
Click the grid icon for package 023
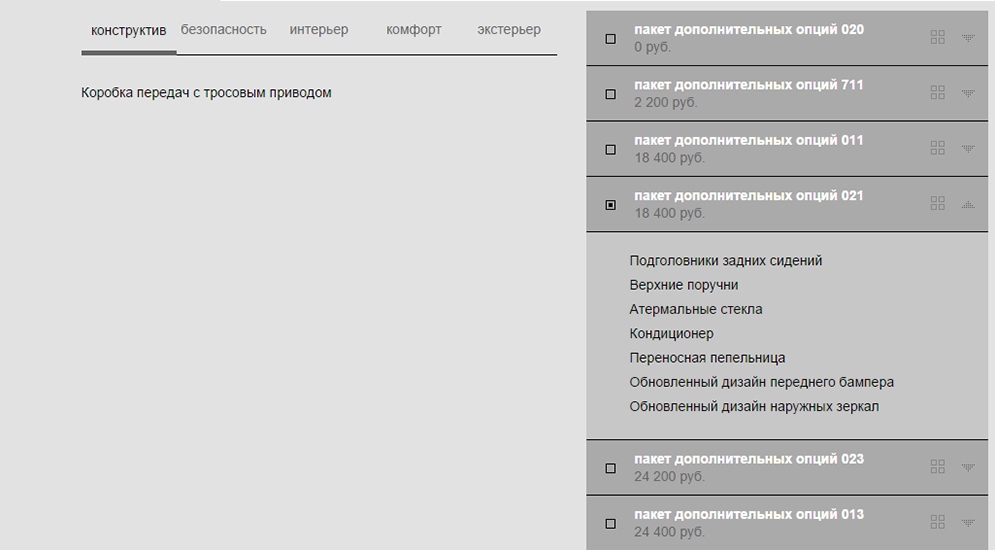(x=937, y=467)
